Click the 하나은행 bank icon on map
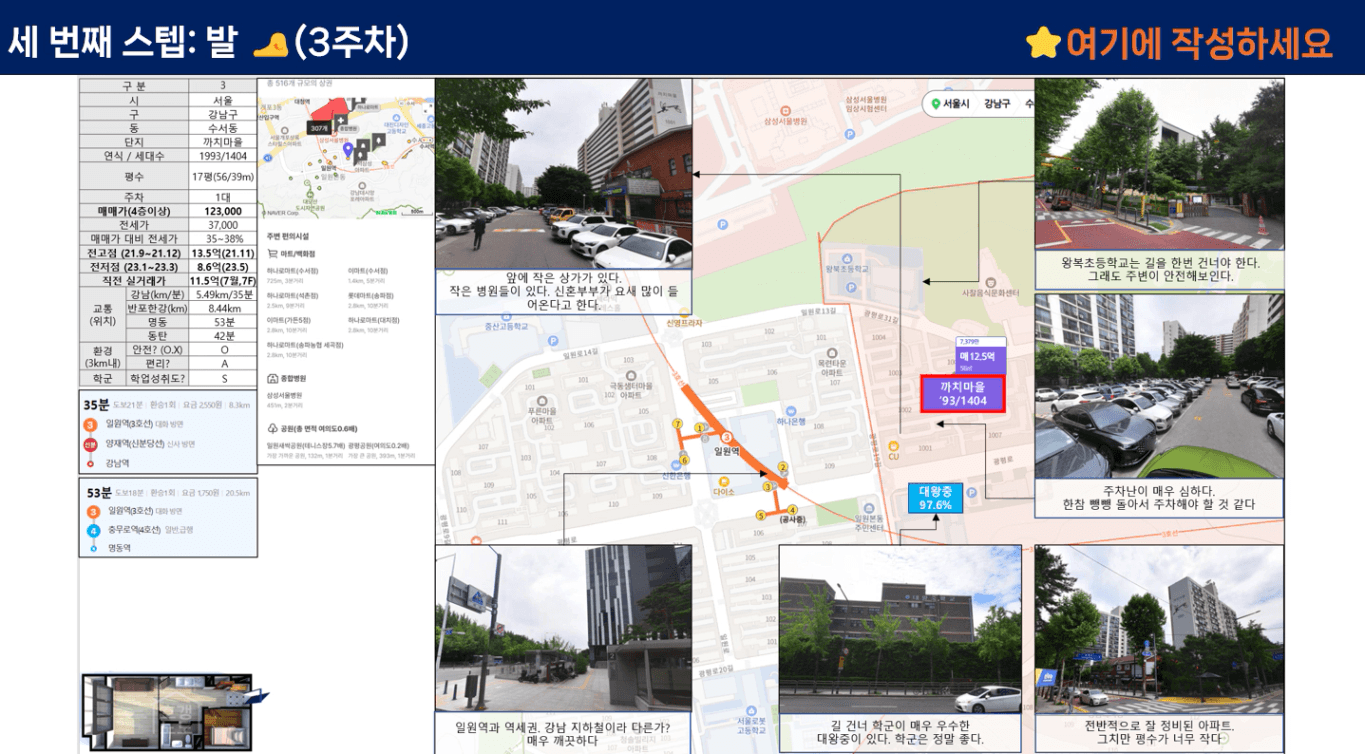1365x754 pixels. (x=791, y=410)
